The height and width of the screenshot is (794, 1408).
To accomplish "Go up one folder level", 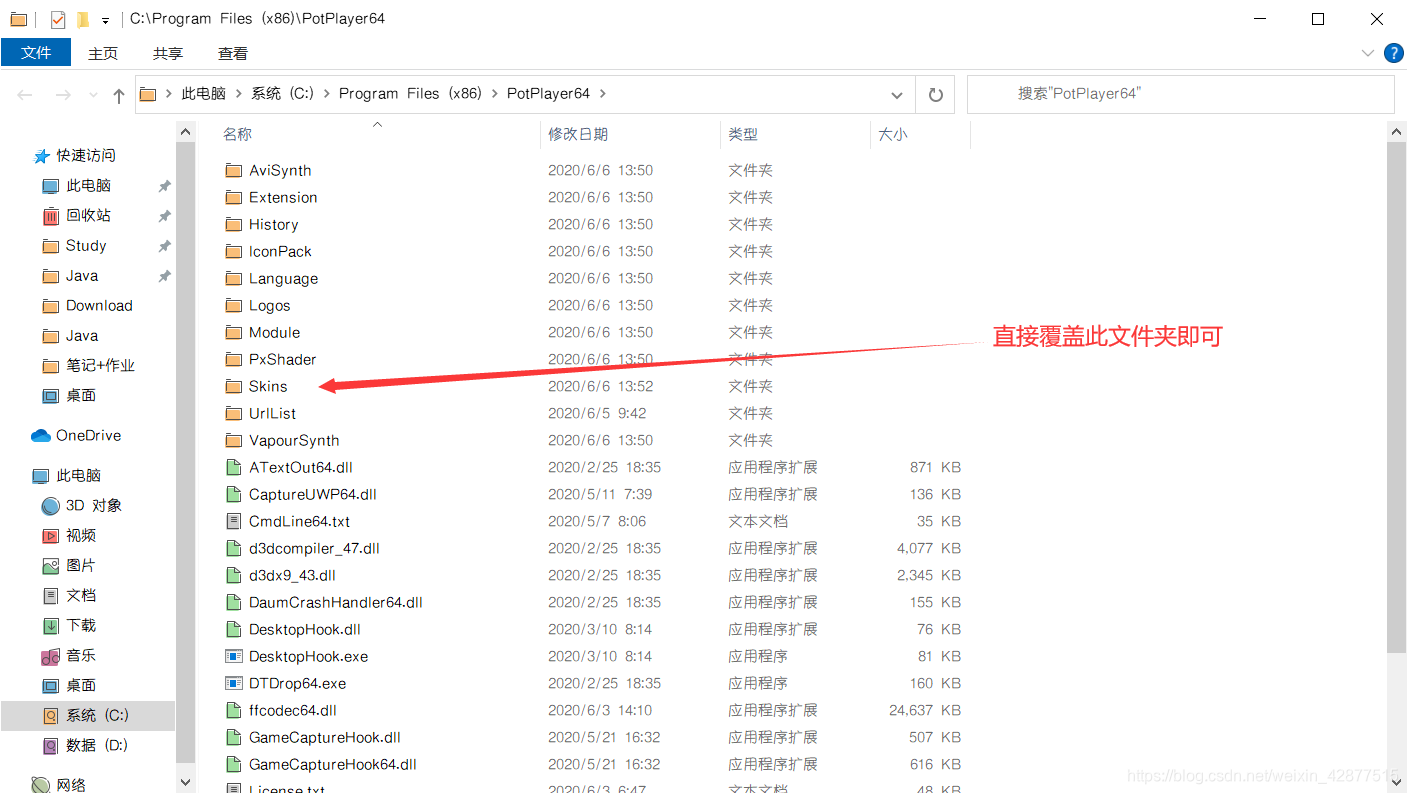I will (119, 95).
